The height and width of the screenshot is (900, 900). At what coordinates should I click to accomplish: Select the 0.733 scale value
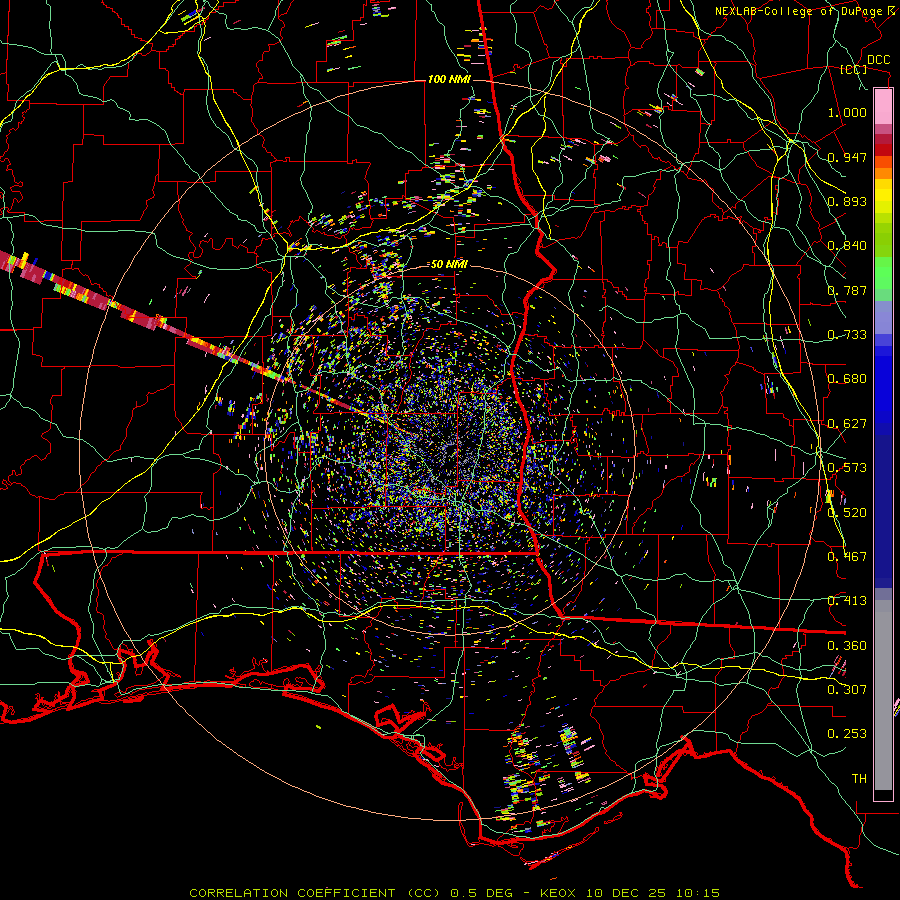tap(847, 334)
